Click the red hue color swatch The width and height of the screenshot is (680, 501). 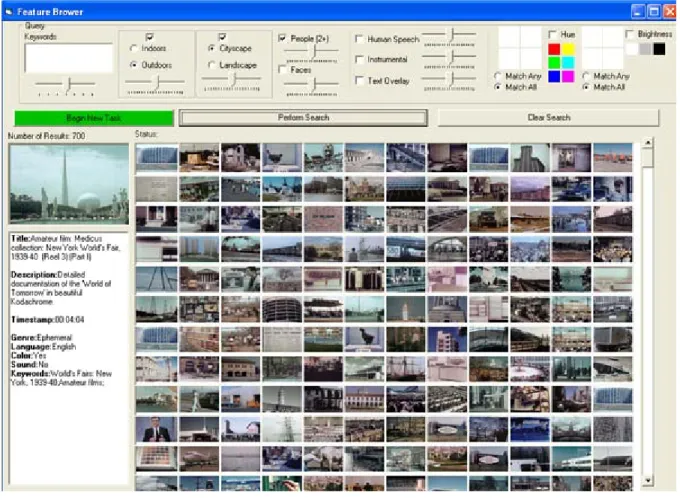[554, 49]
